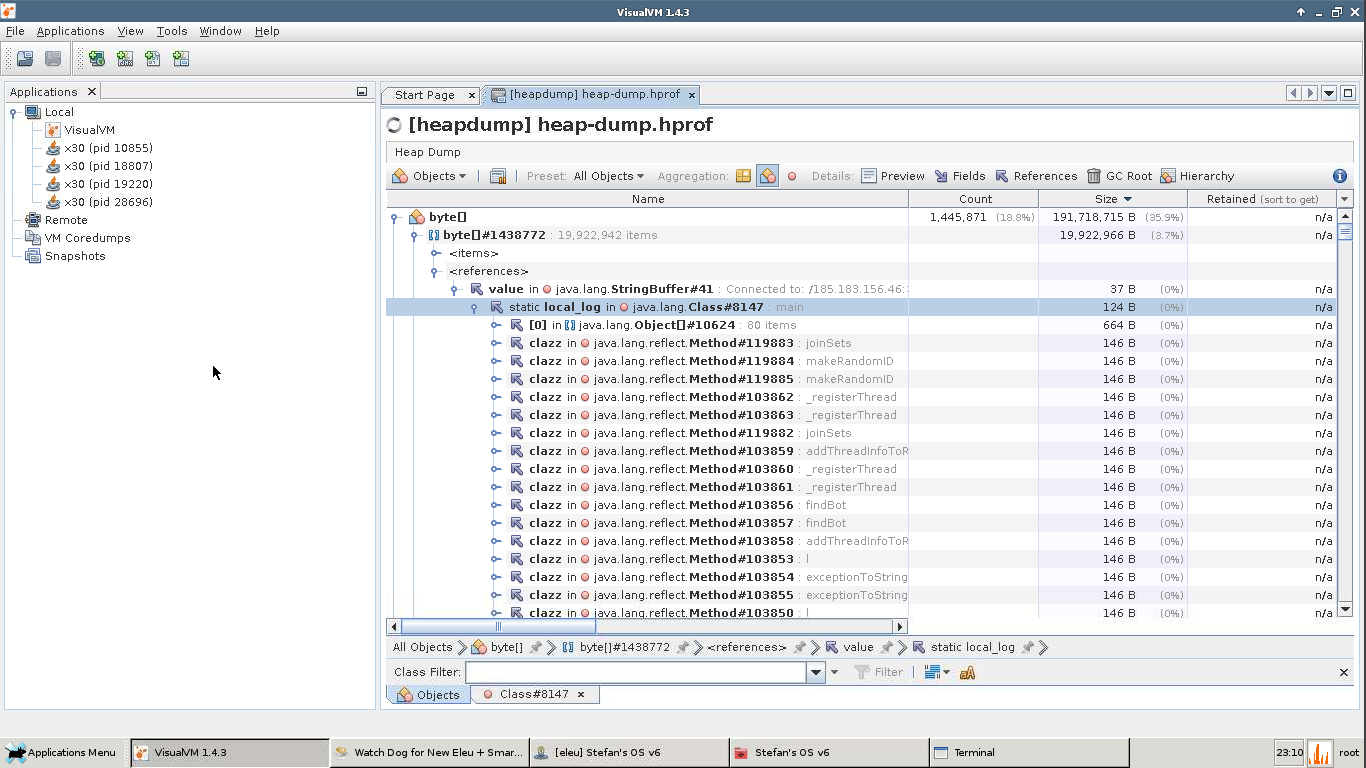Toggle the References details view
The image size is (1366, 768).
(x=1035, y=176)
